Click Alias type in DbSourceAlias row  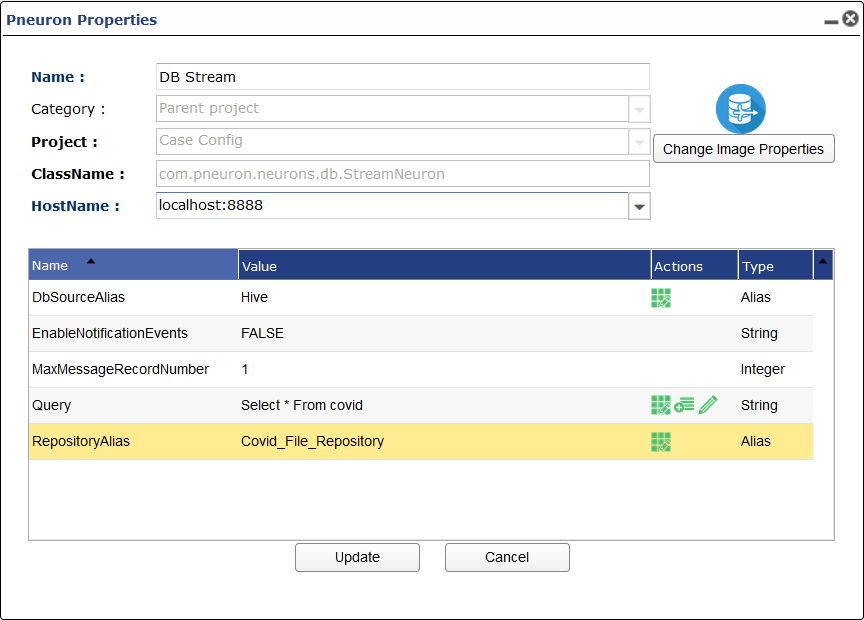click(x=755, y=298)
